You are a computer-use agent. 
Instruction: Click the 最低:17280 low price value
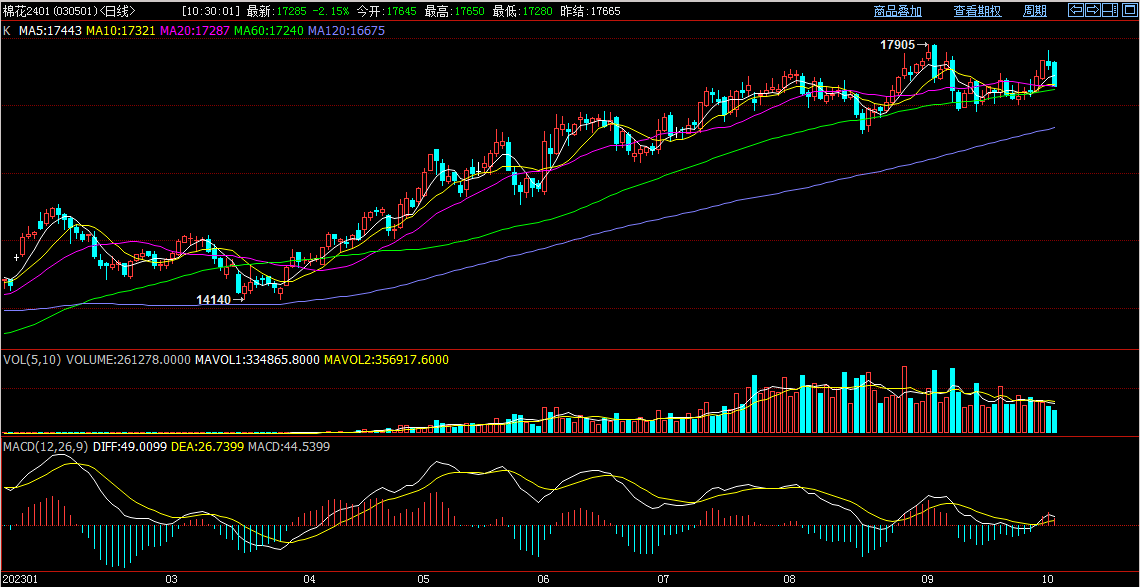point(523,11)
